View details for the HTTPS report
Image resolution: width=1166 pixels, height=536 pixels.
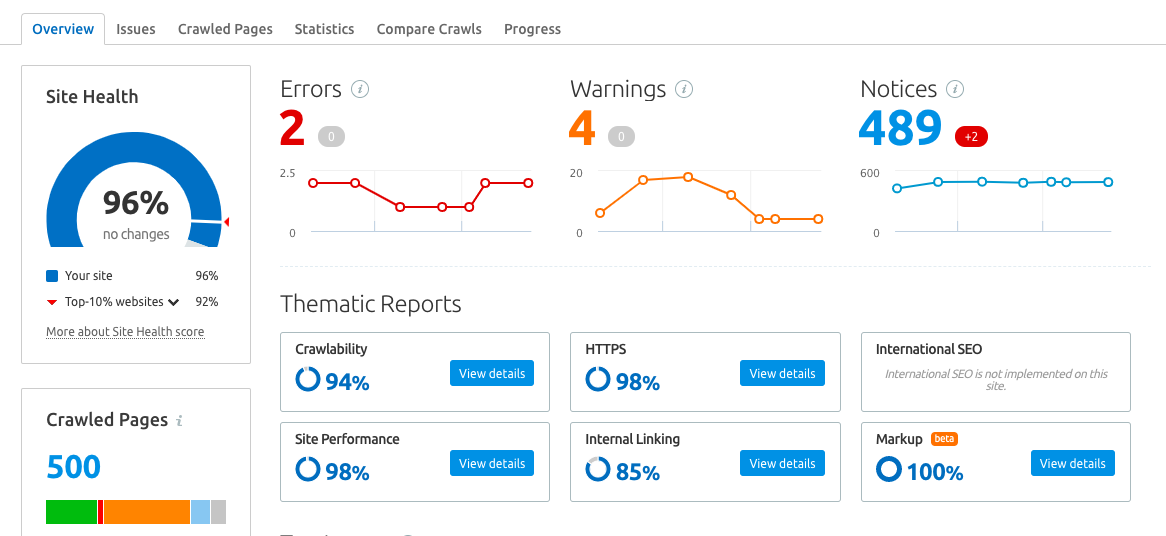click(782, 373)
